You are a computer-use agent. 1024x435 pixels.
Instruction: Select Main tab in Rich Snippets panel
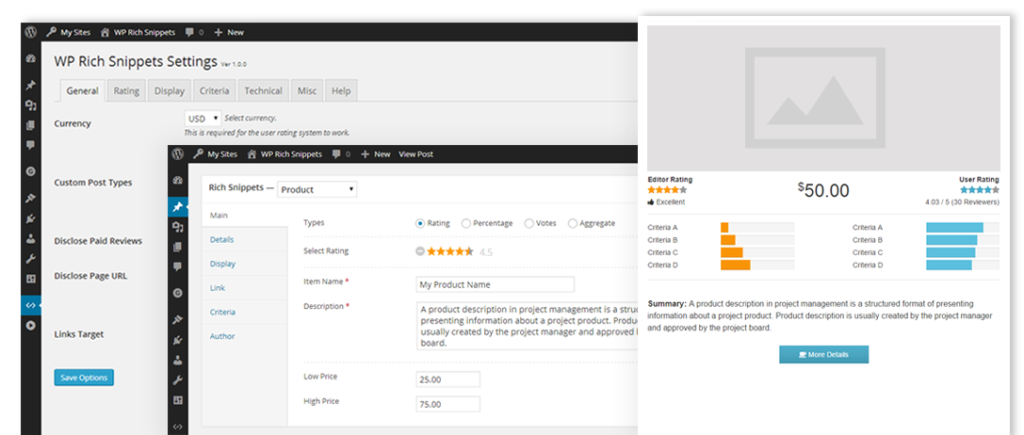(244, 216)
